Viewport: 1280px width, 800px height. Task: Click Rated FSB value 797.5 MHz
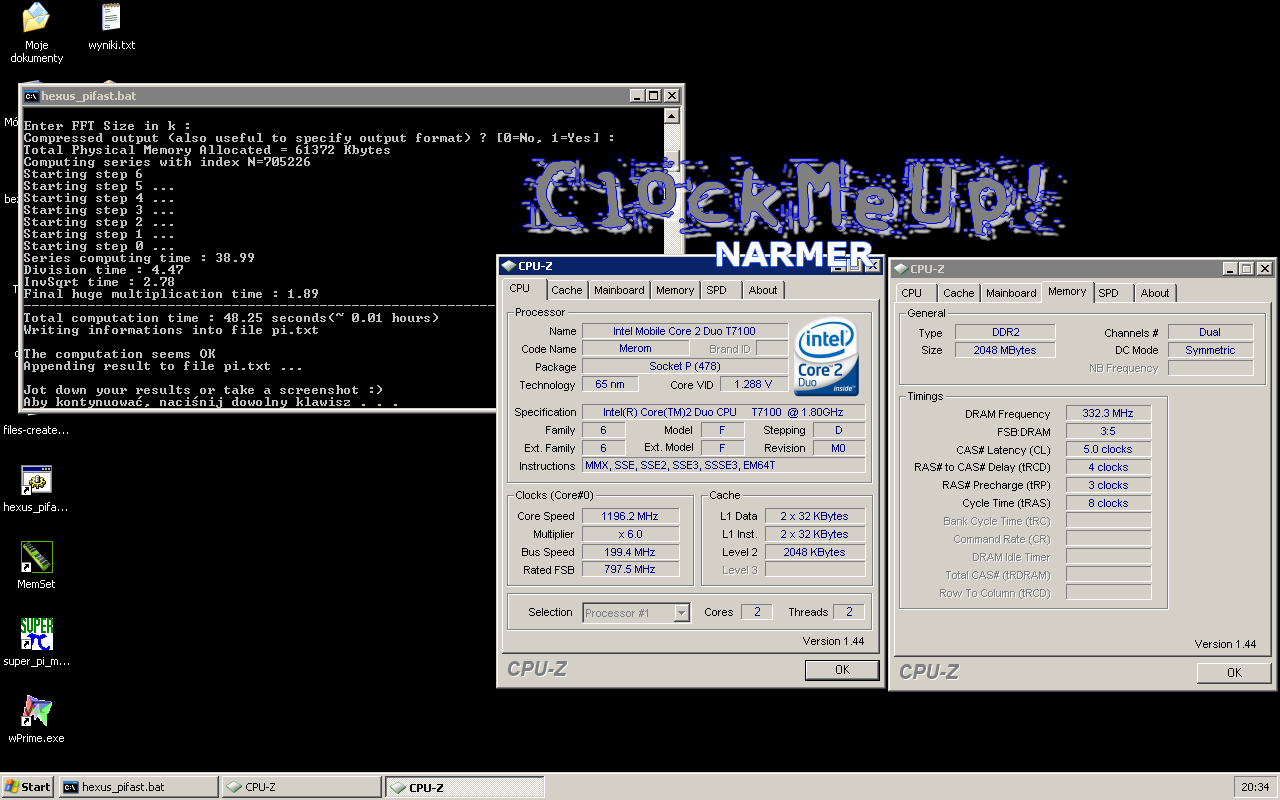[630, 570]
